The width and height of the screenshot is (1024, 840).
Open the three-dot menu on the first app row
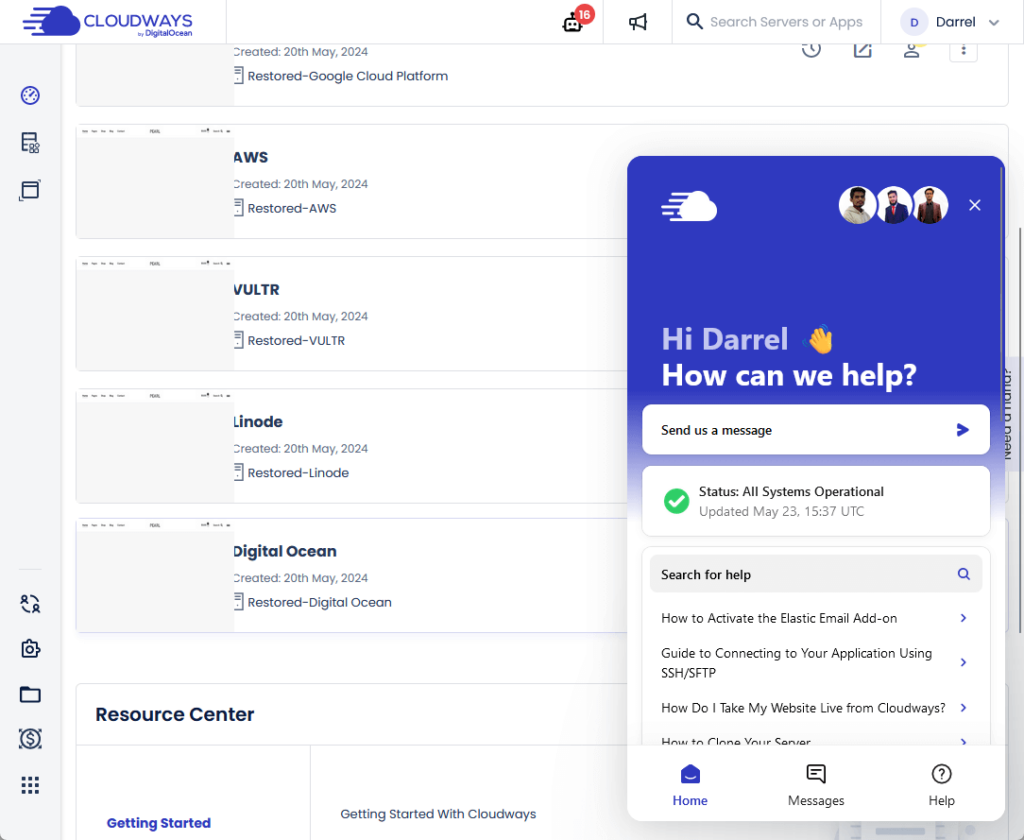pos(963,50)
